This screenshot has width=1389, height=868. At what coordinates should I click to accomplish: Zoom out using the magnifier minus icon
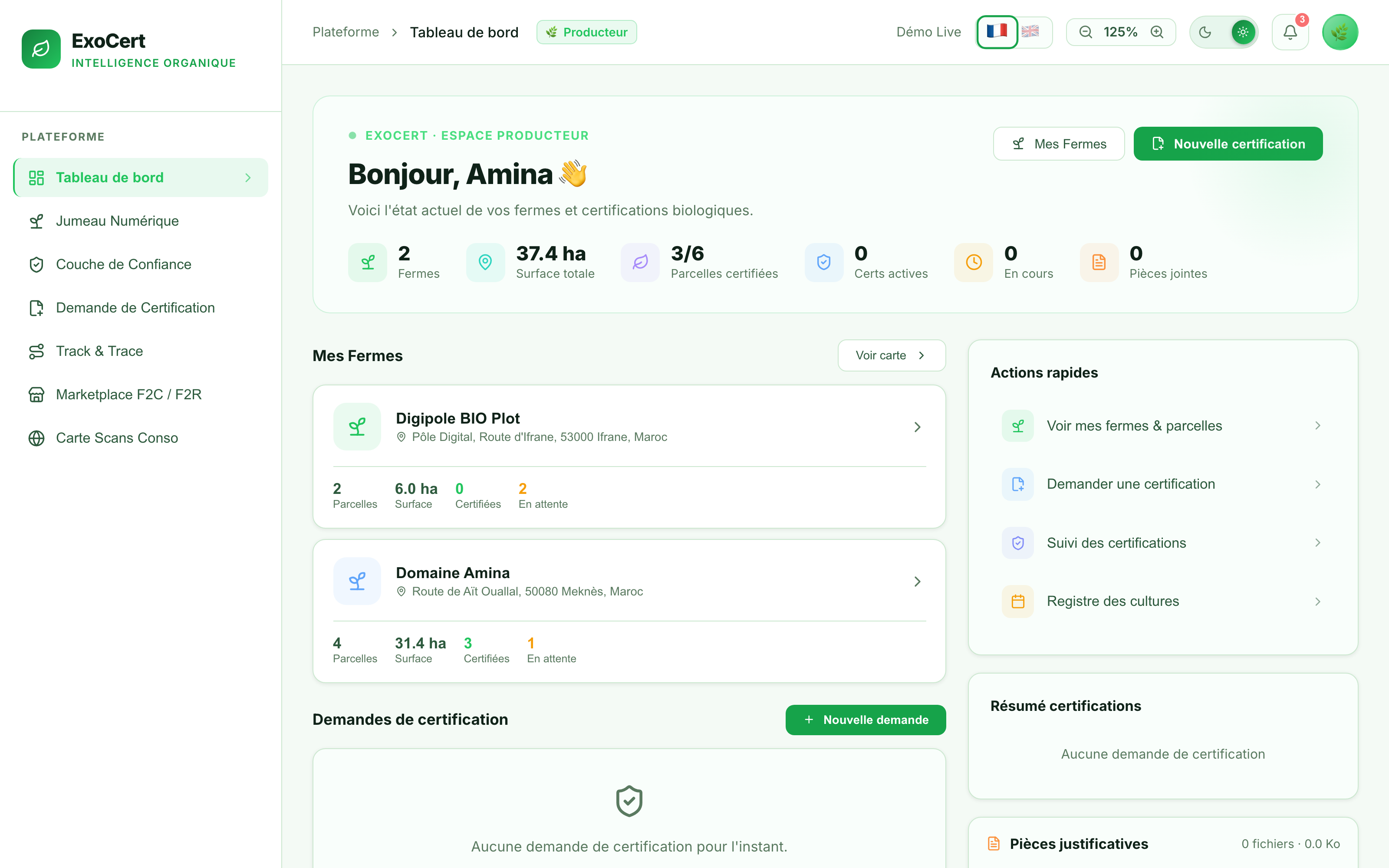pyautogui.click(x=1085, y=32)
